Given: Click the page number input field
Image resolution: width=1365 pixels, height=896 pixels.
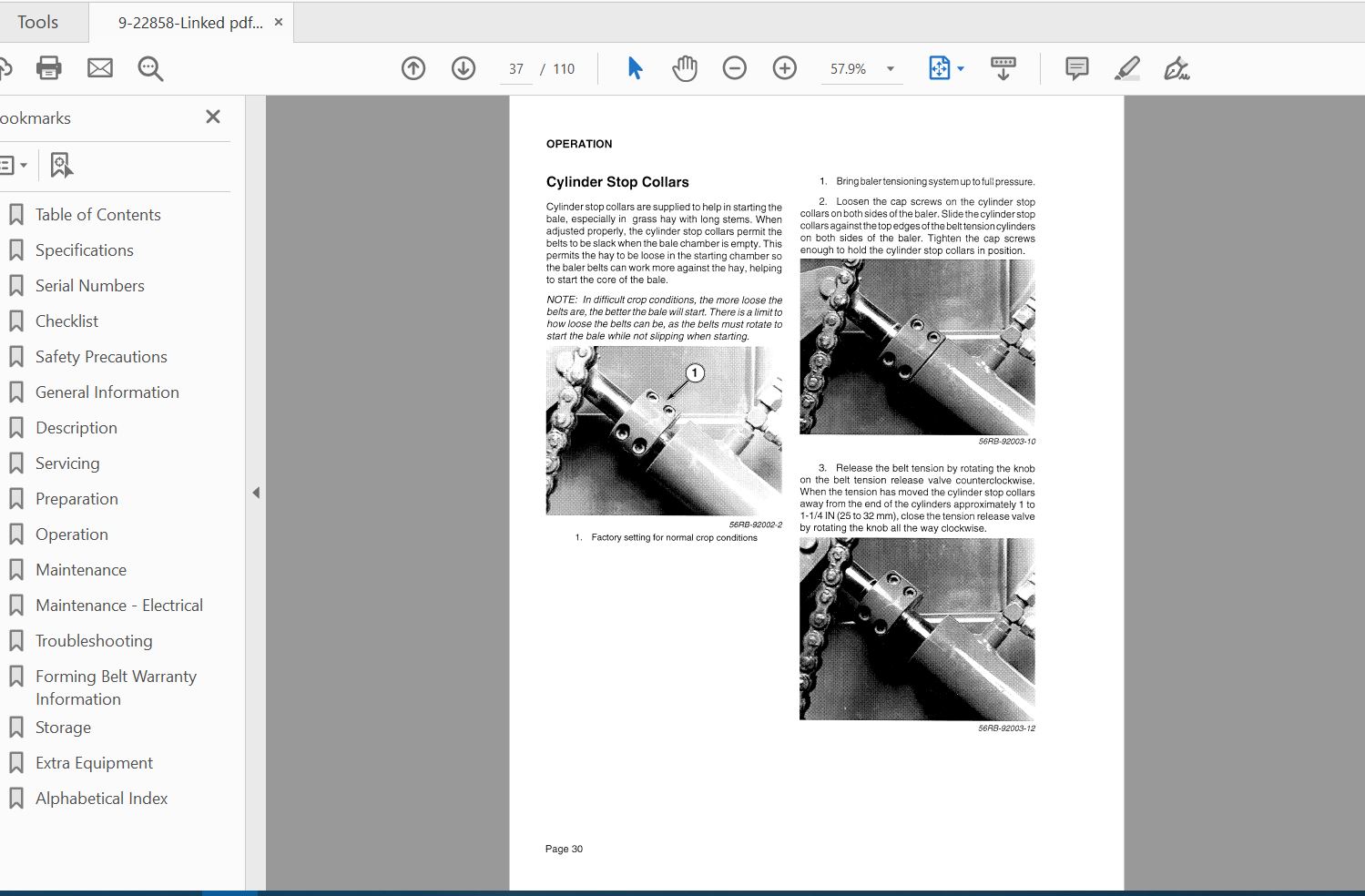Looking at the screenshot, I should tap(516, 69).
